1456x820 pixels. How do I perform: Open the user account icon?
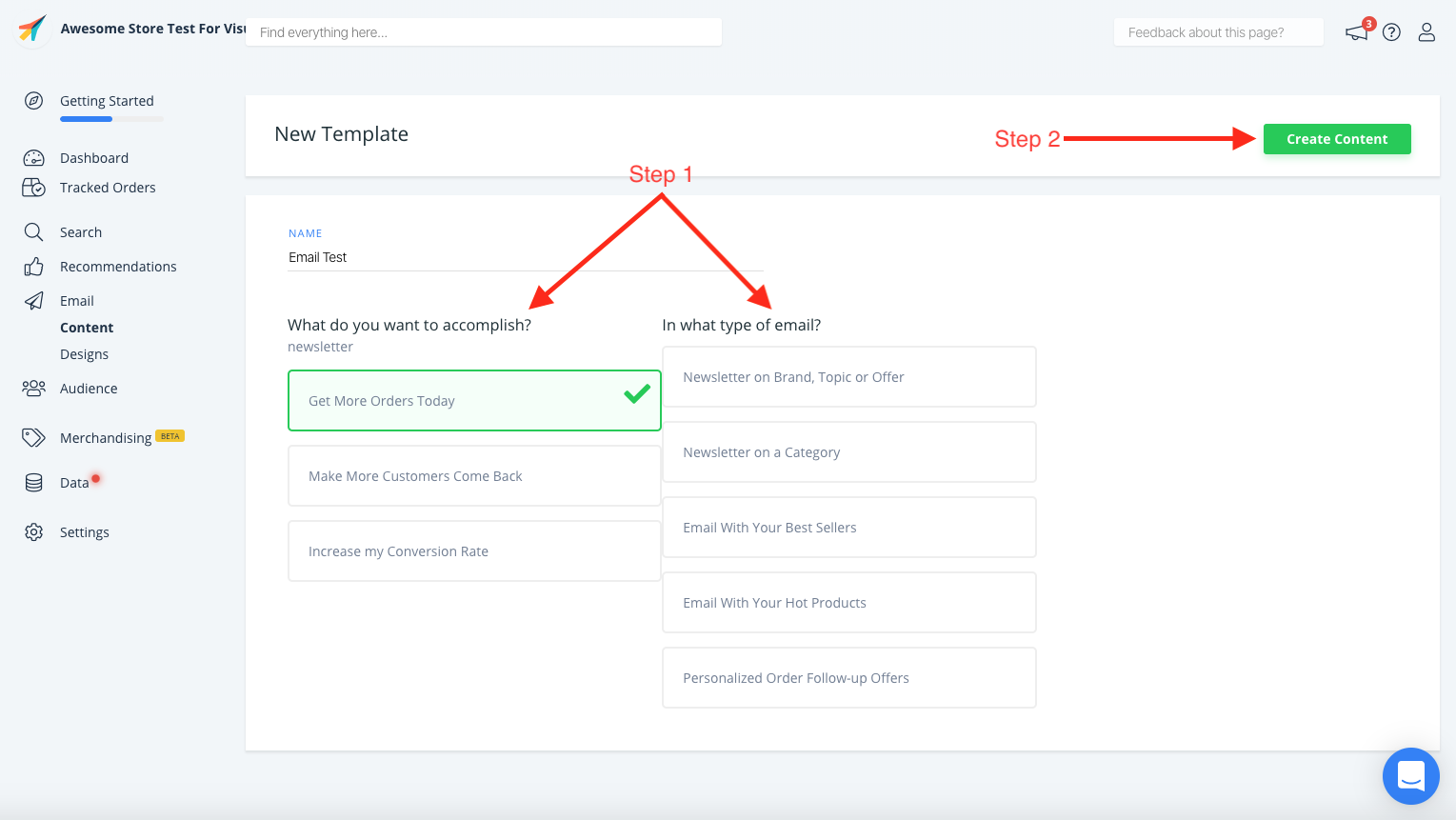point(1426,31)
